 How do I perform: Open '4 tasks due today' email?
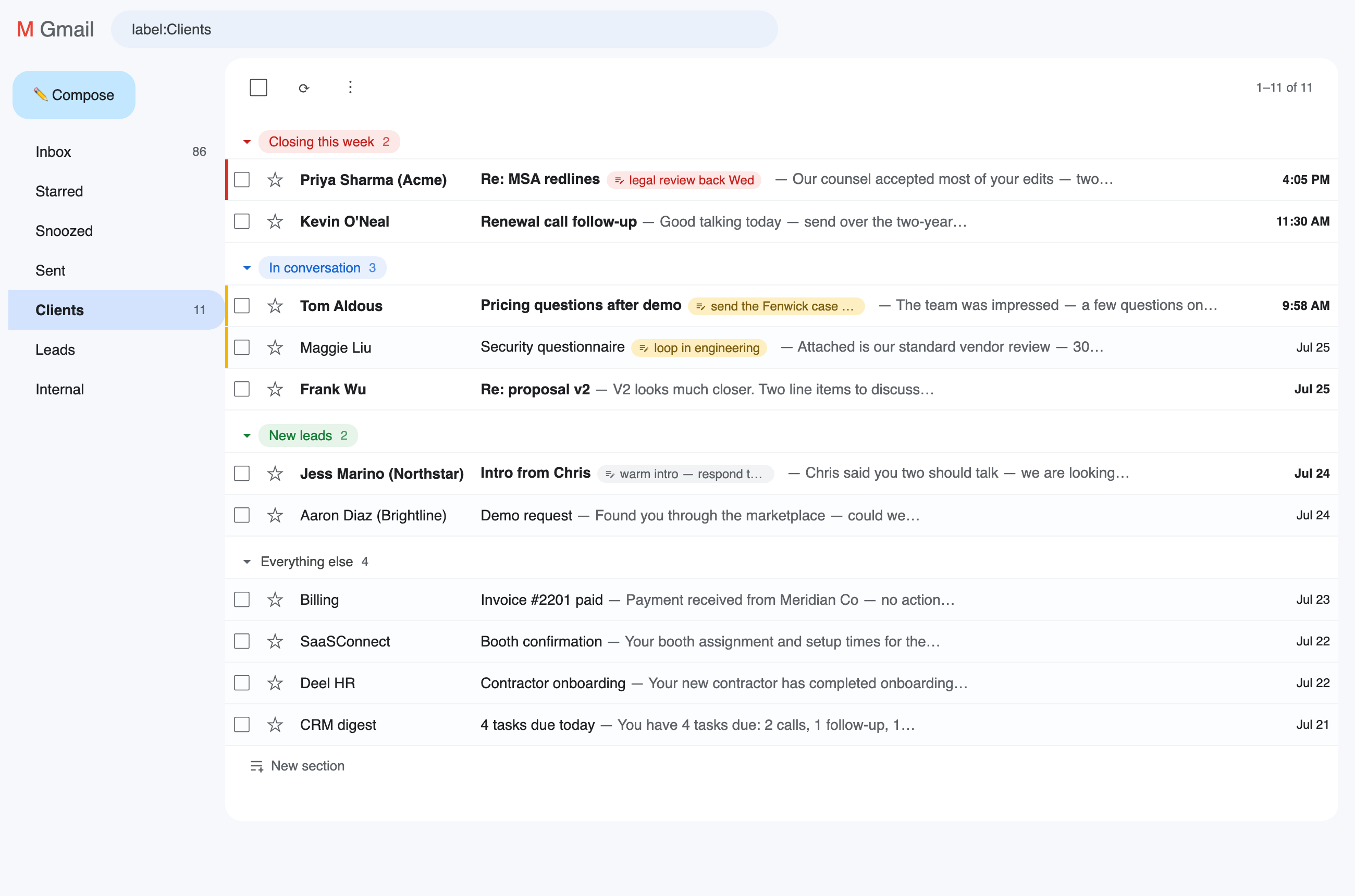point(782,725)
